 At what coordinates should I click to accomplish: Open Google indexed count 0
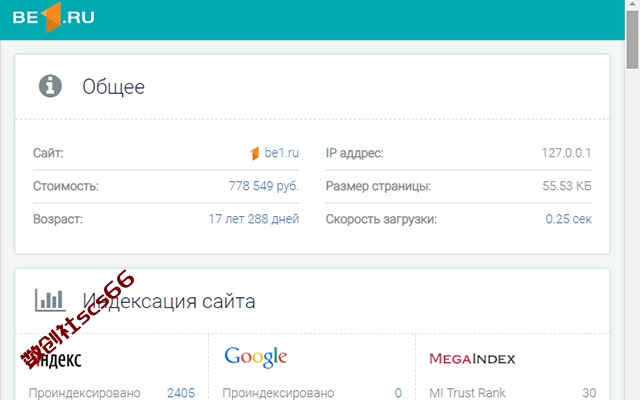coord(398,393)
